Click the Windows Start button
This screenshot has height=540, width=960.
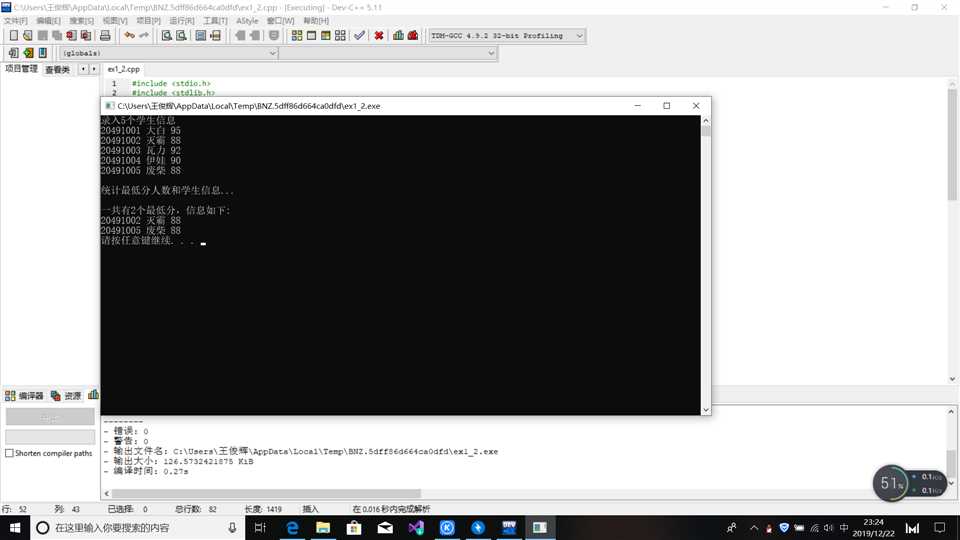(15, 528)
